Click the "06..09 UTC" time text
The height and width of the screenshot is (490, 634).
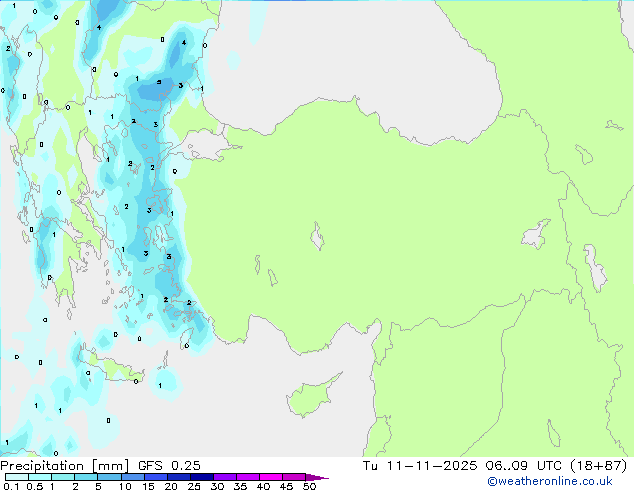[x=524, y=466]
